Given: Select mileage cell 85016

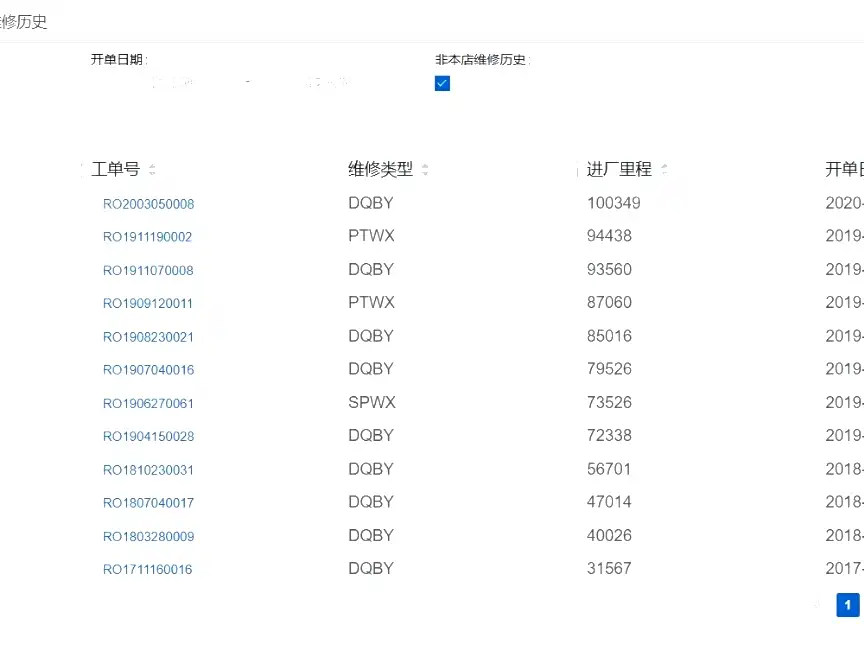Looking at the screenshot, I should coord(609,336).
